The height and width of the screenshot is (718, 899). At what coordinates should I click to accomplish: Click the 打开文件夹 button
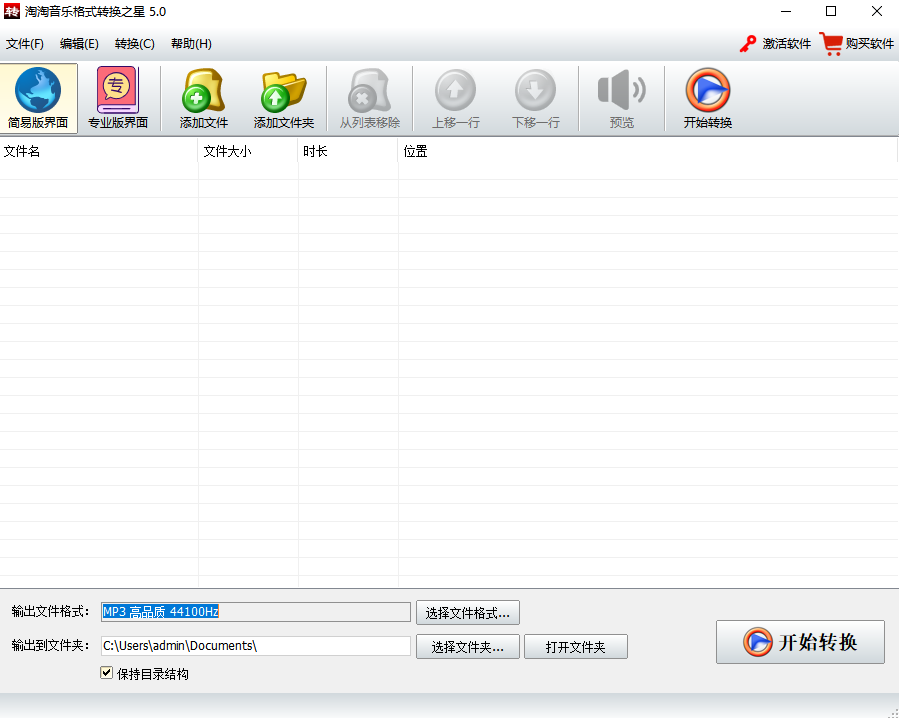576,646
